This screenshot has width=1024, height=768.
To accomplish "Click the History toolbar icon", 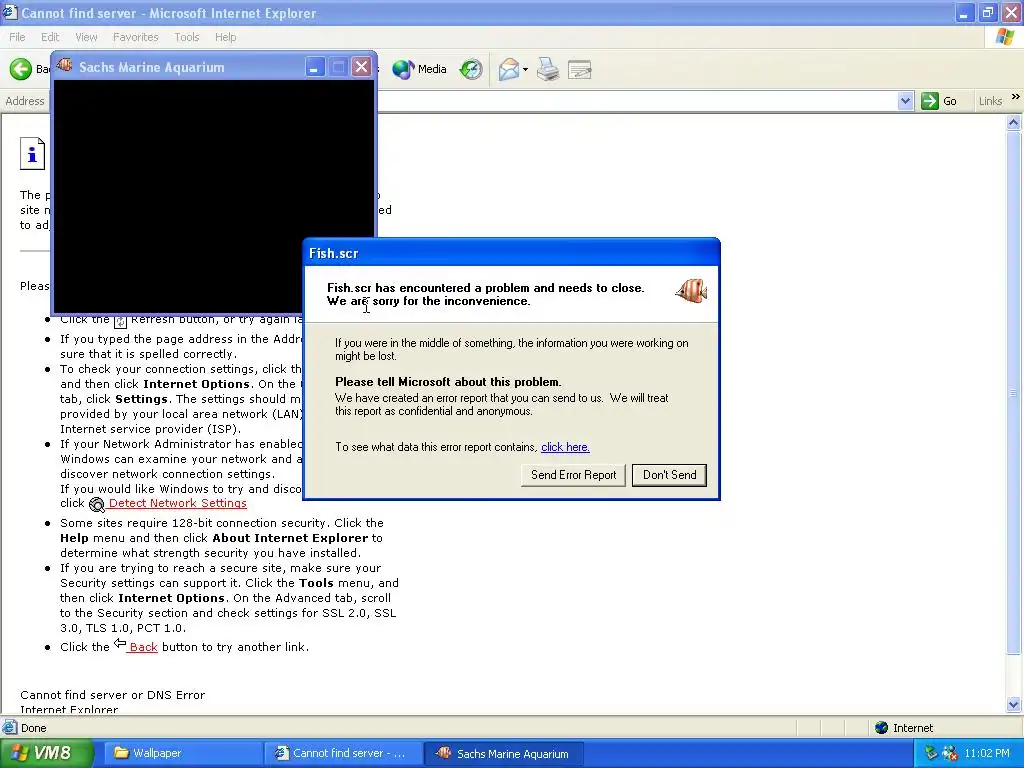I will click(x=471, y=69).
